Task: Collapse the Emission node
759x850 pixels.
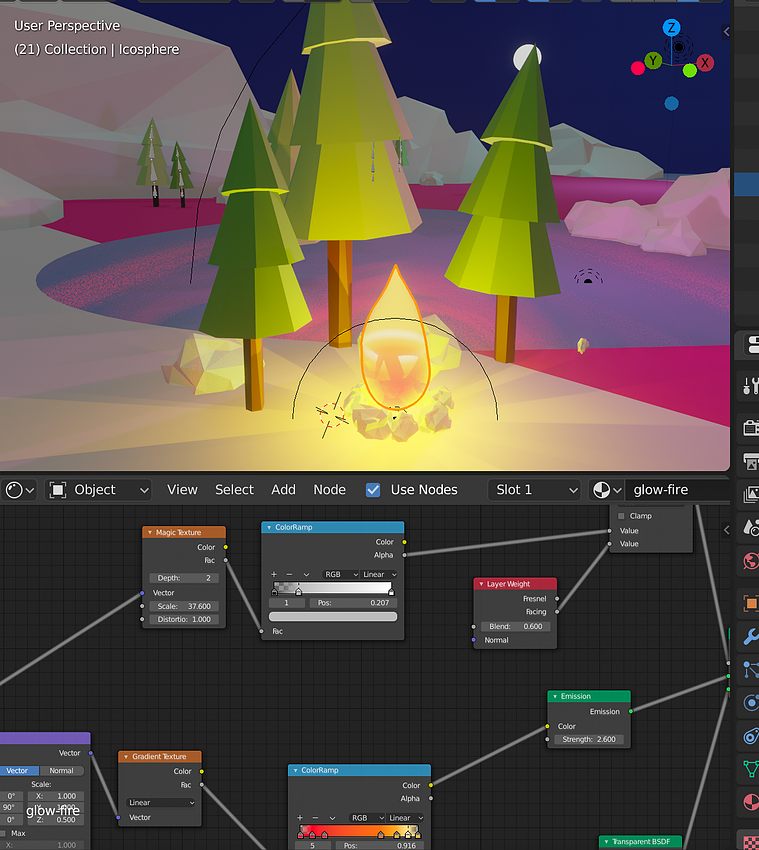Action: tap(555, 696)
